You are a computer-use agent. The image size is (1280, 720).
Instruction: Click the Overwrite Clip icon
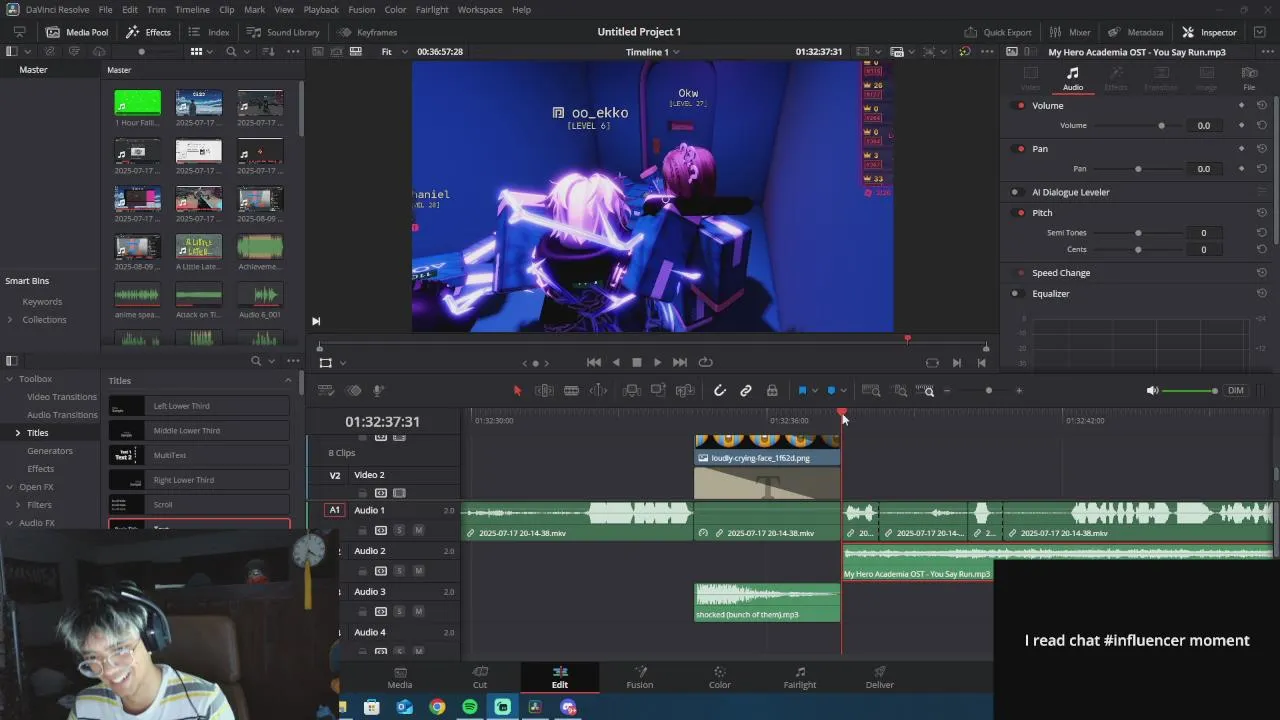click(658, 391)
